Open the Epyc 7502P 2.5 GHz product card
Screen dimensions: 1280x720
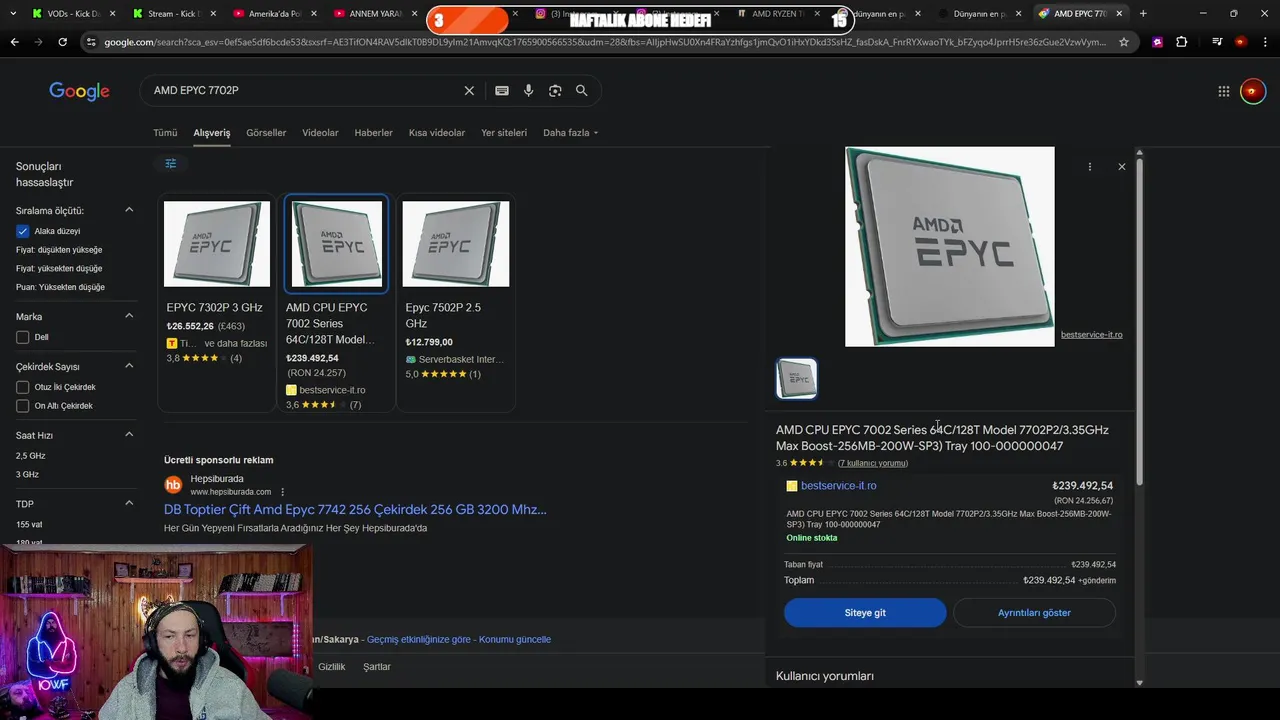456,302
